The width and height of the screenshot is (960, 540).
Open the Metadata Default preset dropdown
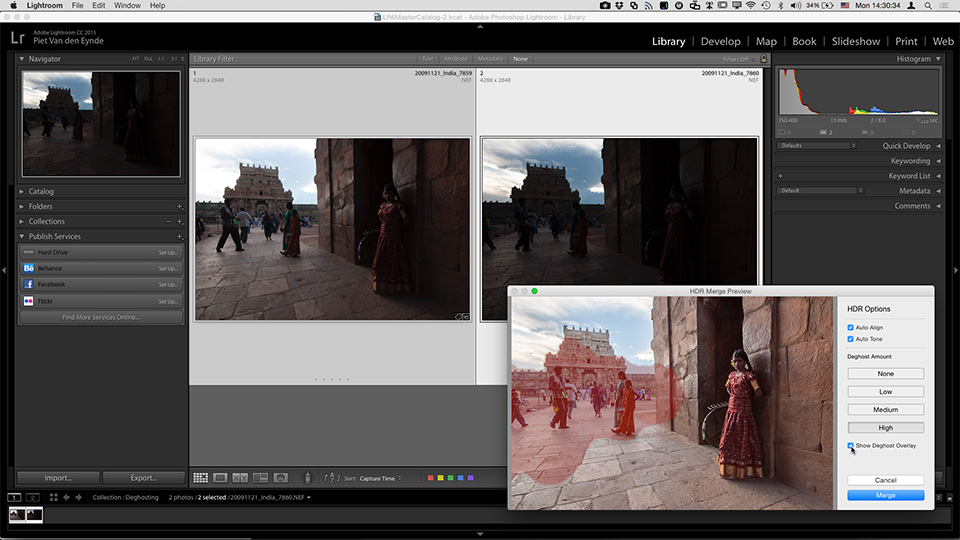point(820,190)
